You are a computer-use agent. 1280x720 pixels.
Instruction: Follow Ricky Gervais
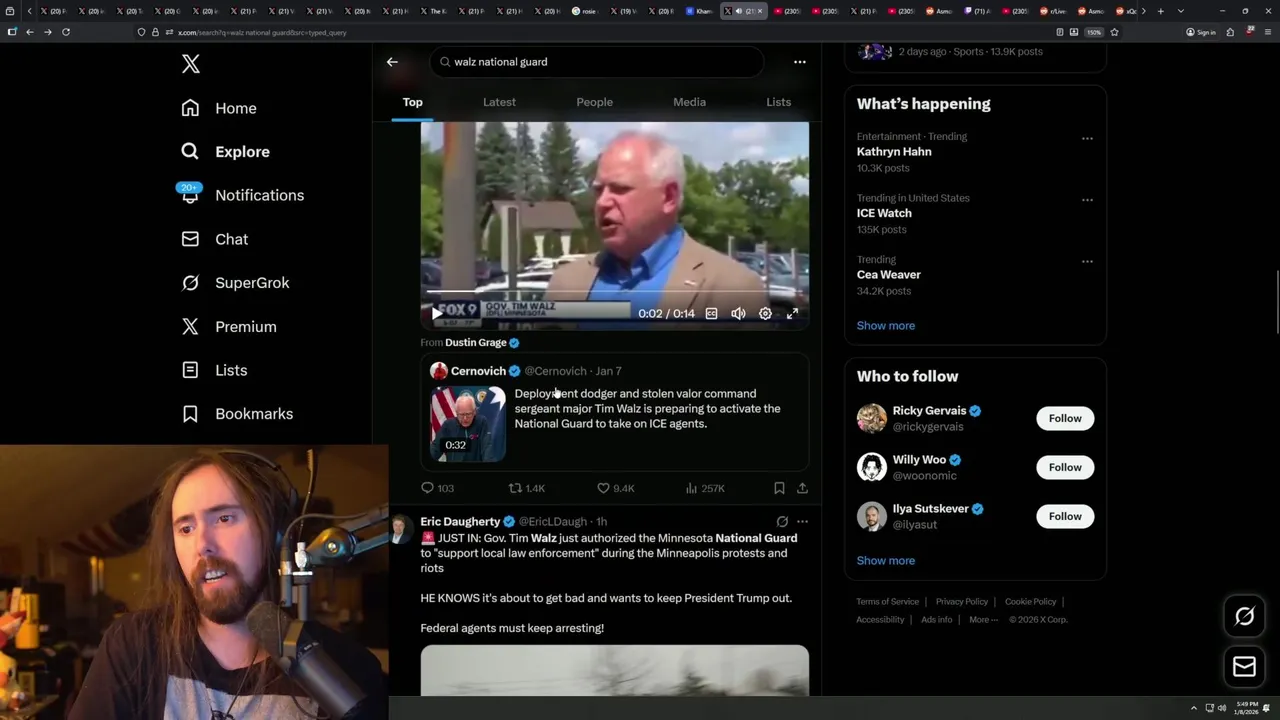(1065, 418)
